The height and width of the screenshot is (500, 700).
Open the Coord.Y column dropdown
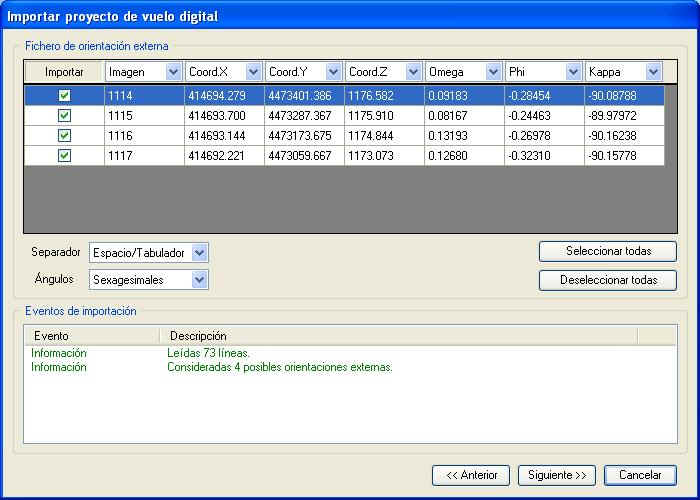pos(333,72)
